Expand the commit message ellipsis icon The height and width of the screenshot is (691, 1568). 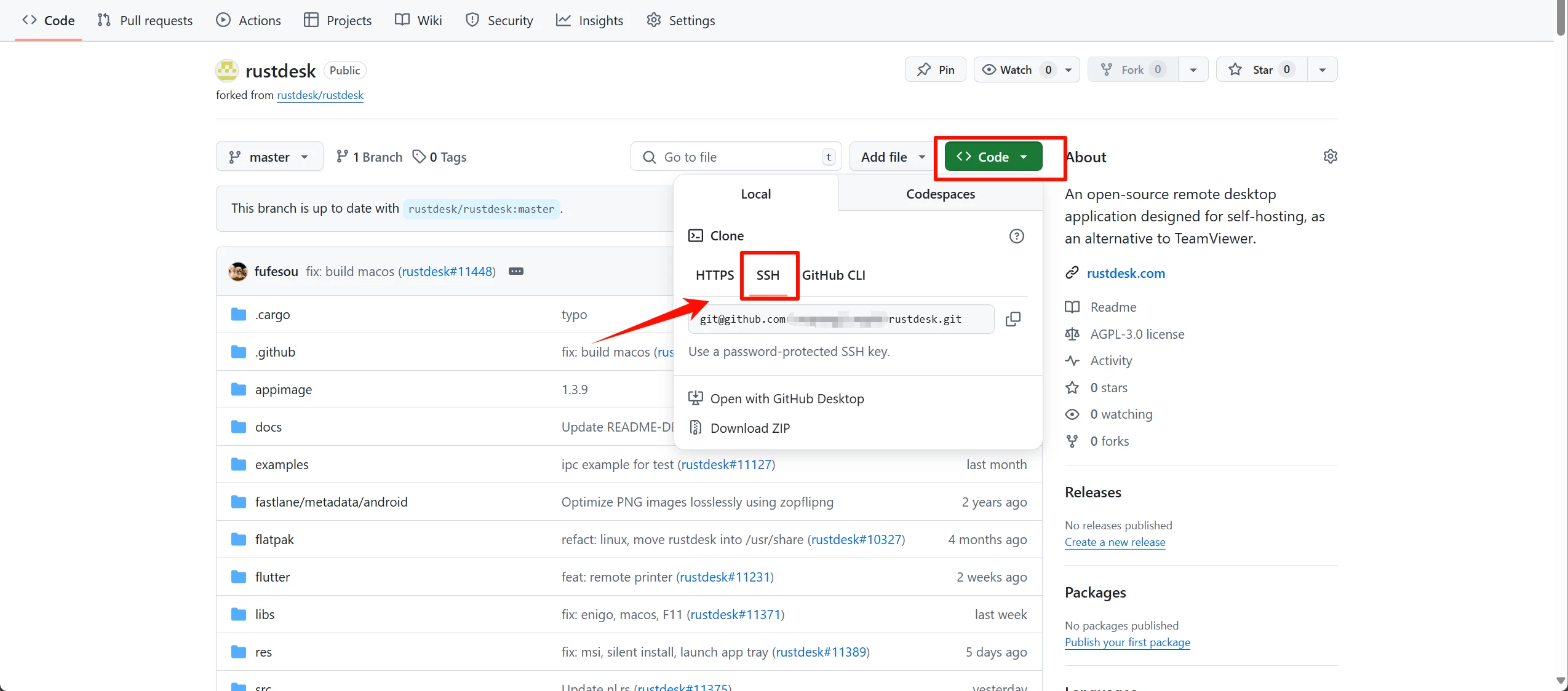click(x=515, y=272)
